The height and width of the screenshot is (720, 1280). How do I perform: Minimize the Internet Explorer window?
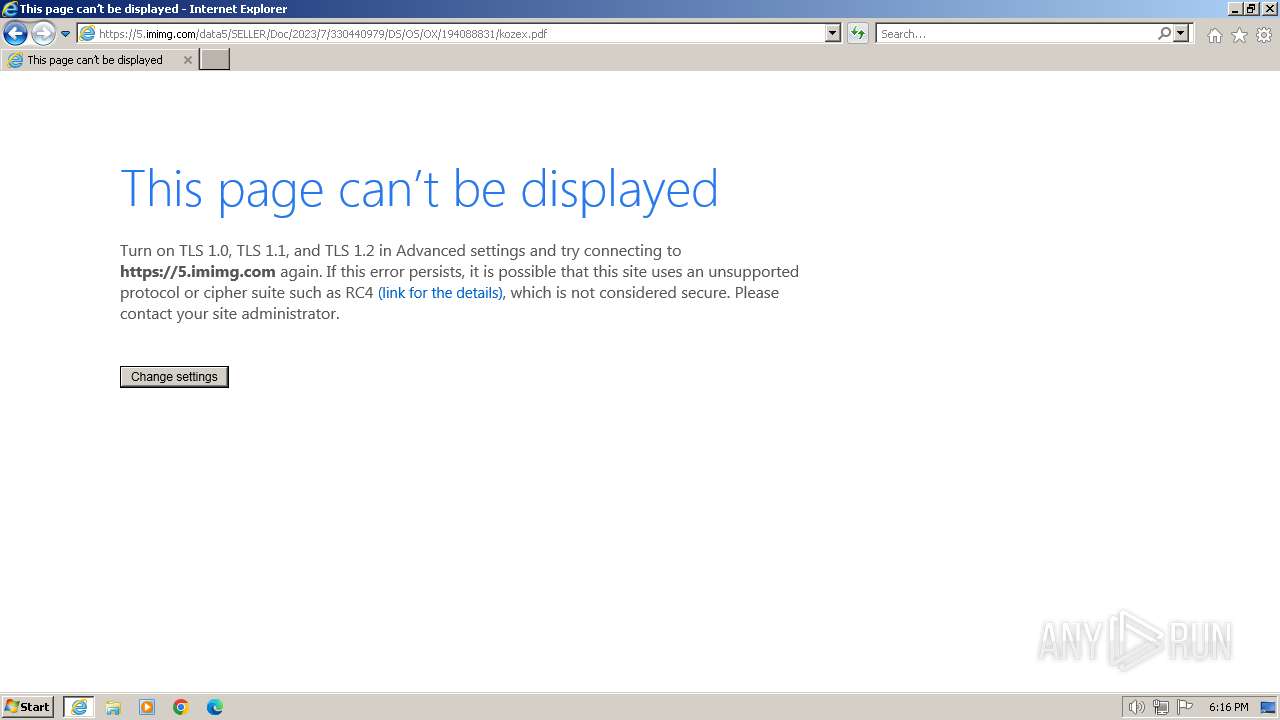[1235, 8]
